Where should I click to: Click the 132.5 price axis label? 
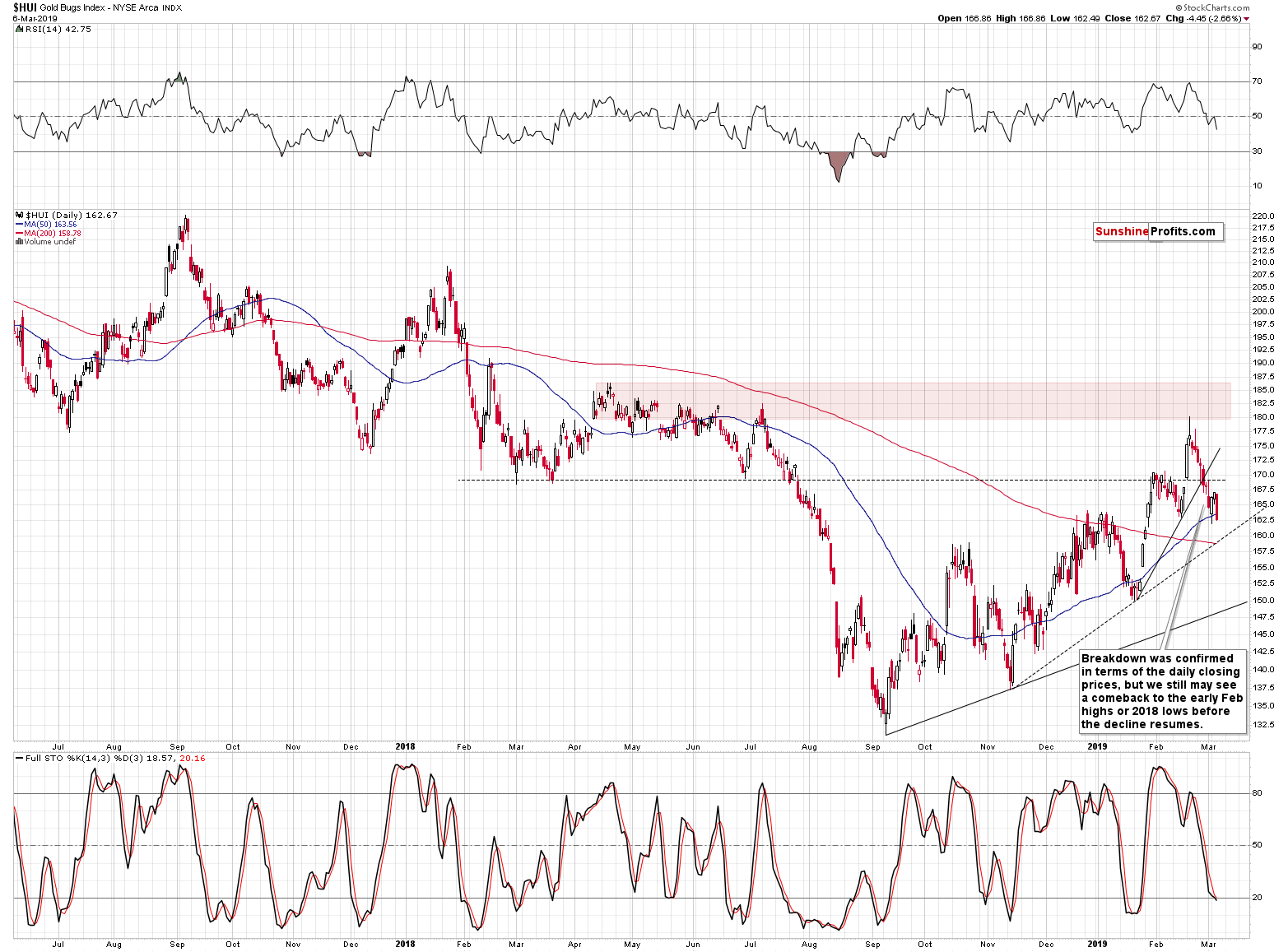(x=1262, y=725)
